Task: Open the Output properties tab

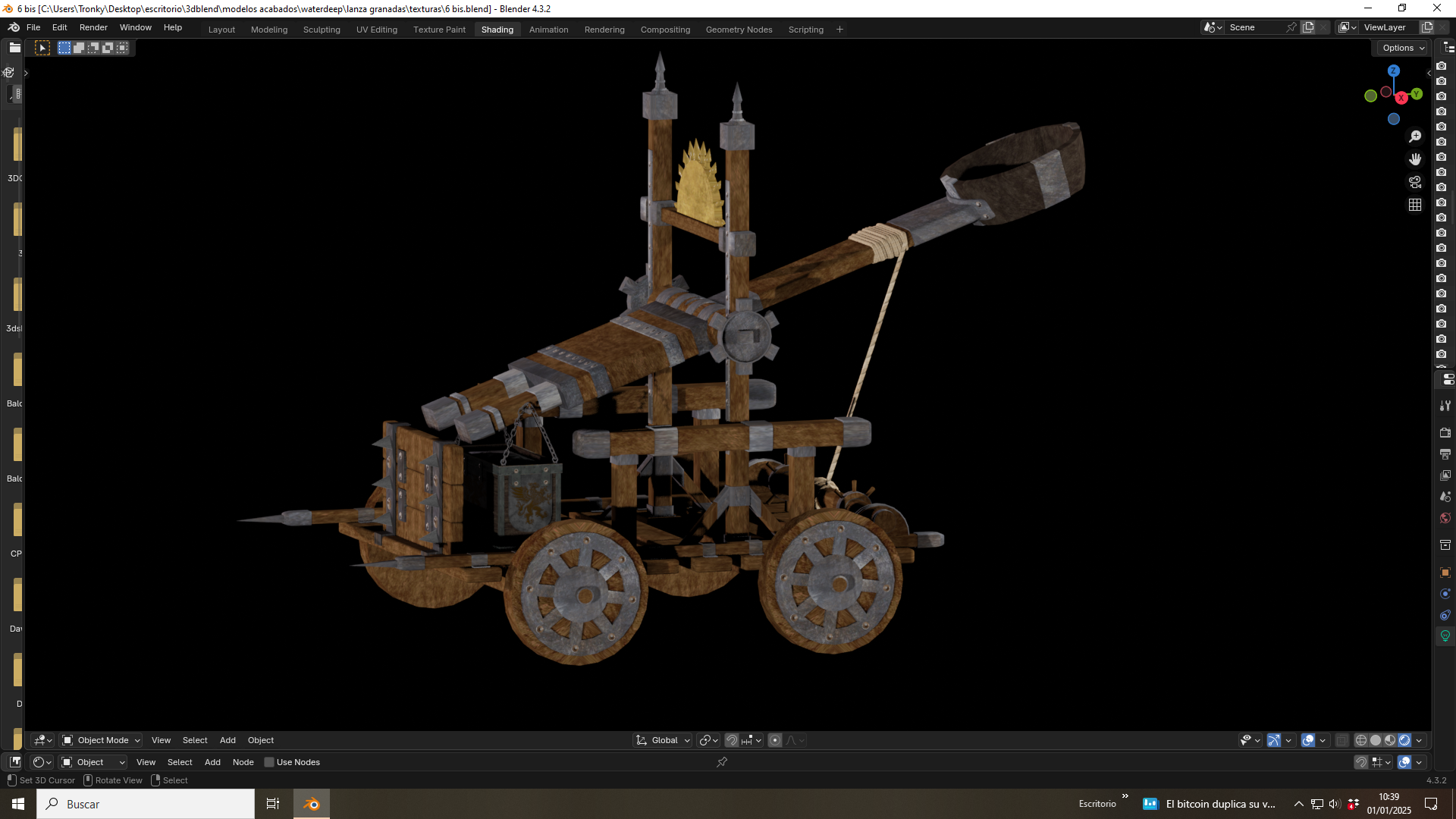Action: point(1445,454)
